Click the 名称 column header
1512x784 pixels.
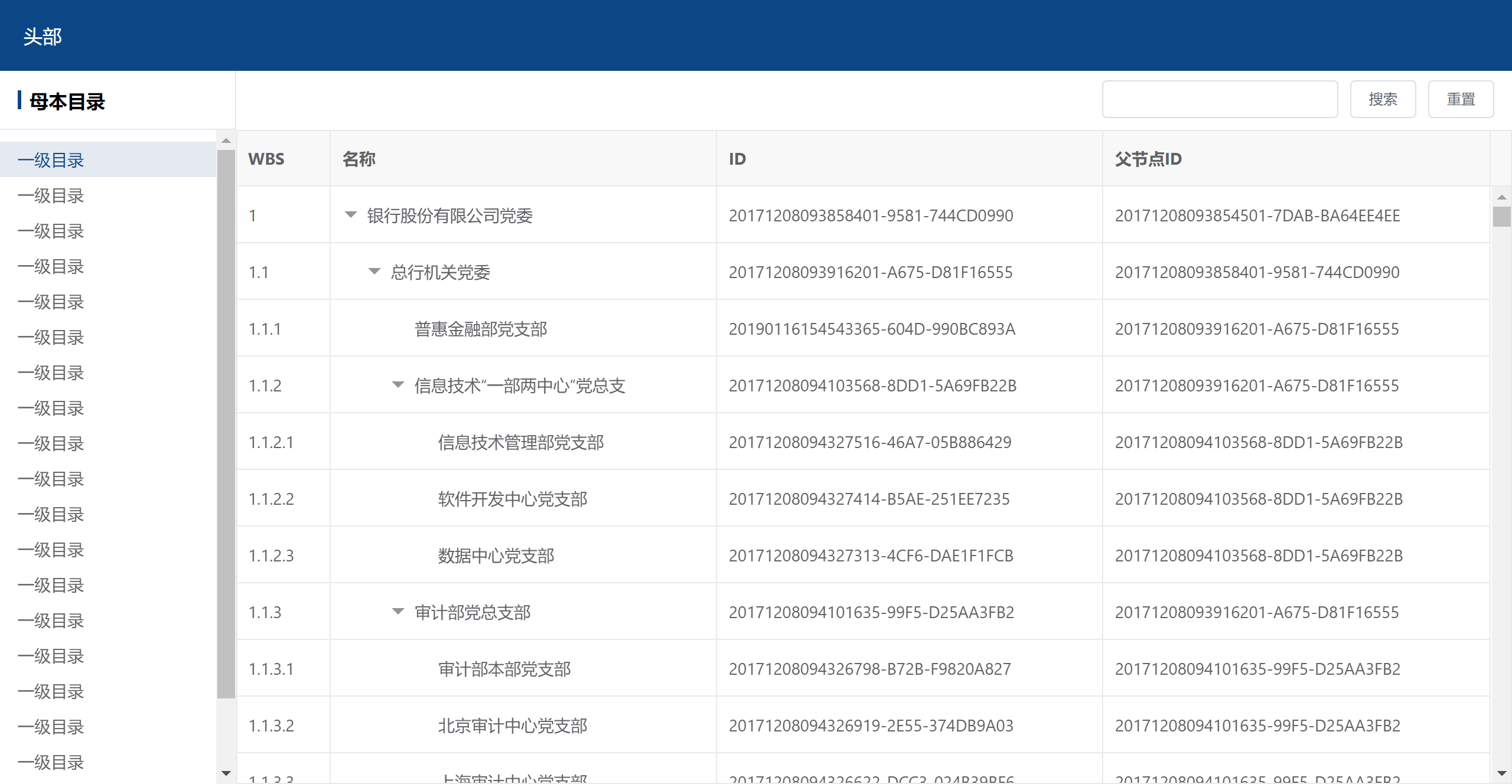pyautogui.click(x=359, y=159)
